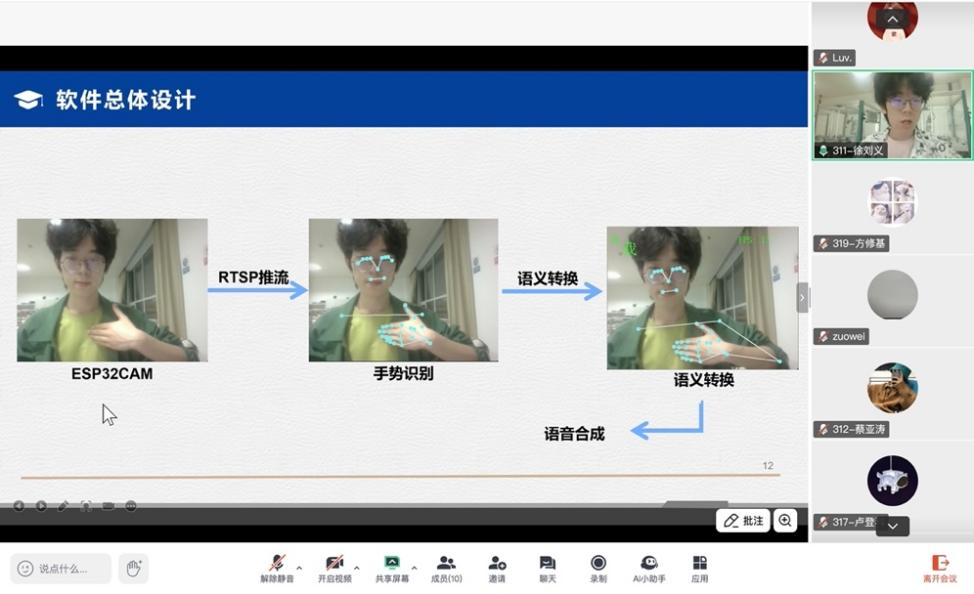Viewport: 974px width, 594px height.
Task: Click the raise hand icon
Action: [x=133, y=568]
